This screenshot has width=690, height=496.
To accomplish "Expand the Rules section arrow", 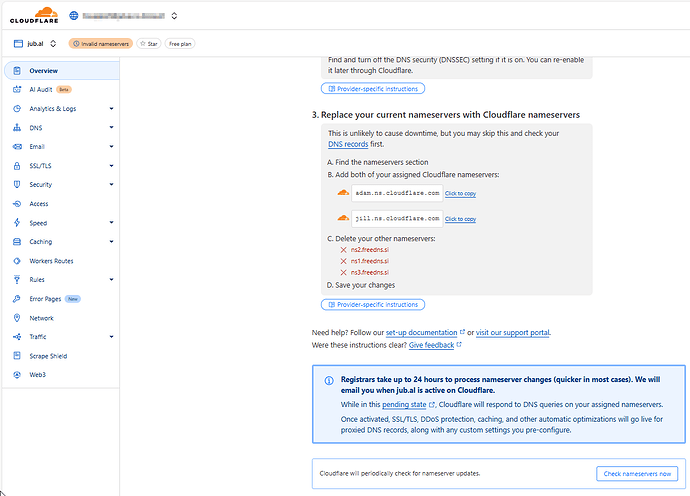I will pos(111,279).
